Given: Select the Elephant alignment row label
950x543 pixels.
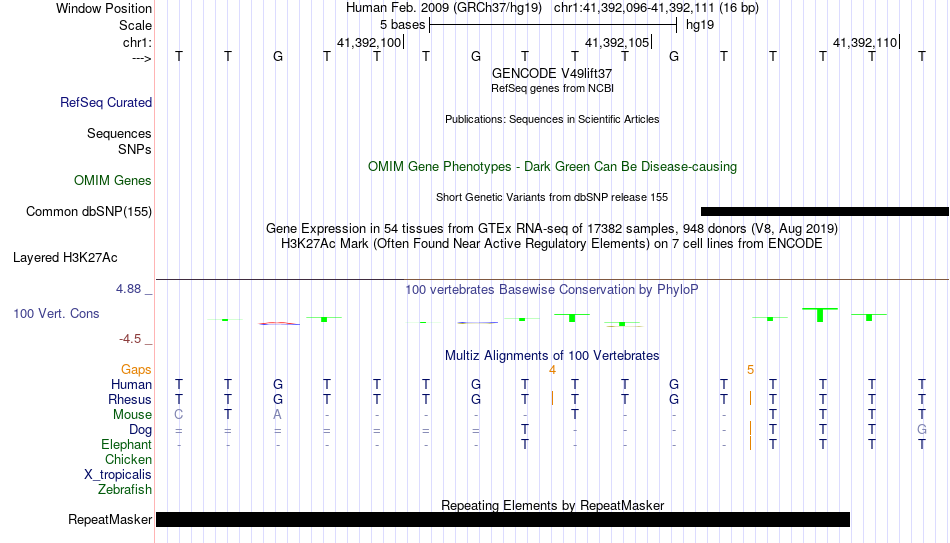Looking at the screenshot, I should (127, 445).
